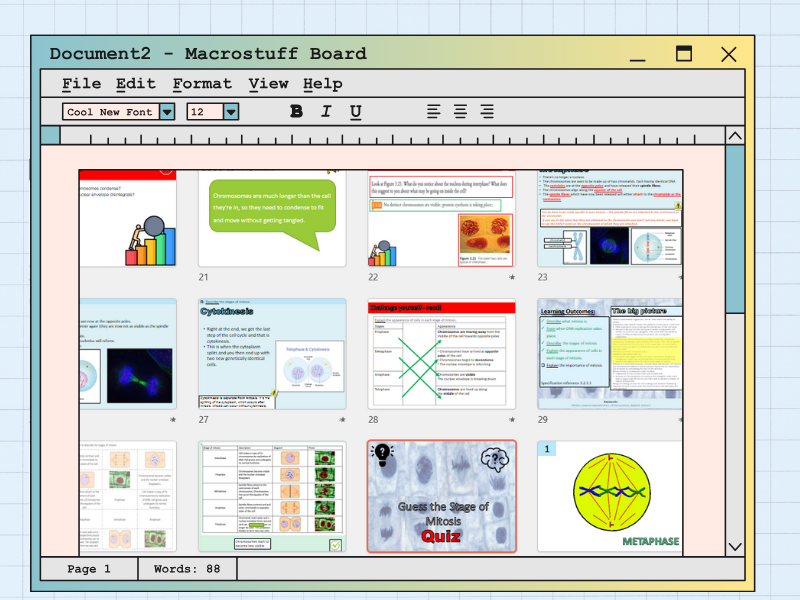Click the scroll down arrow
The height and width of the screenshot is (600, 800).
point(735,546)
